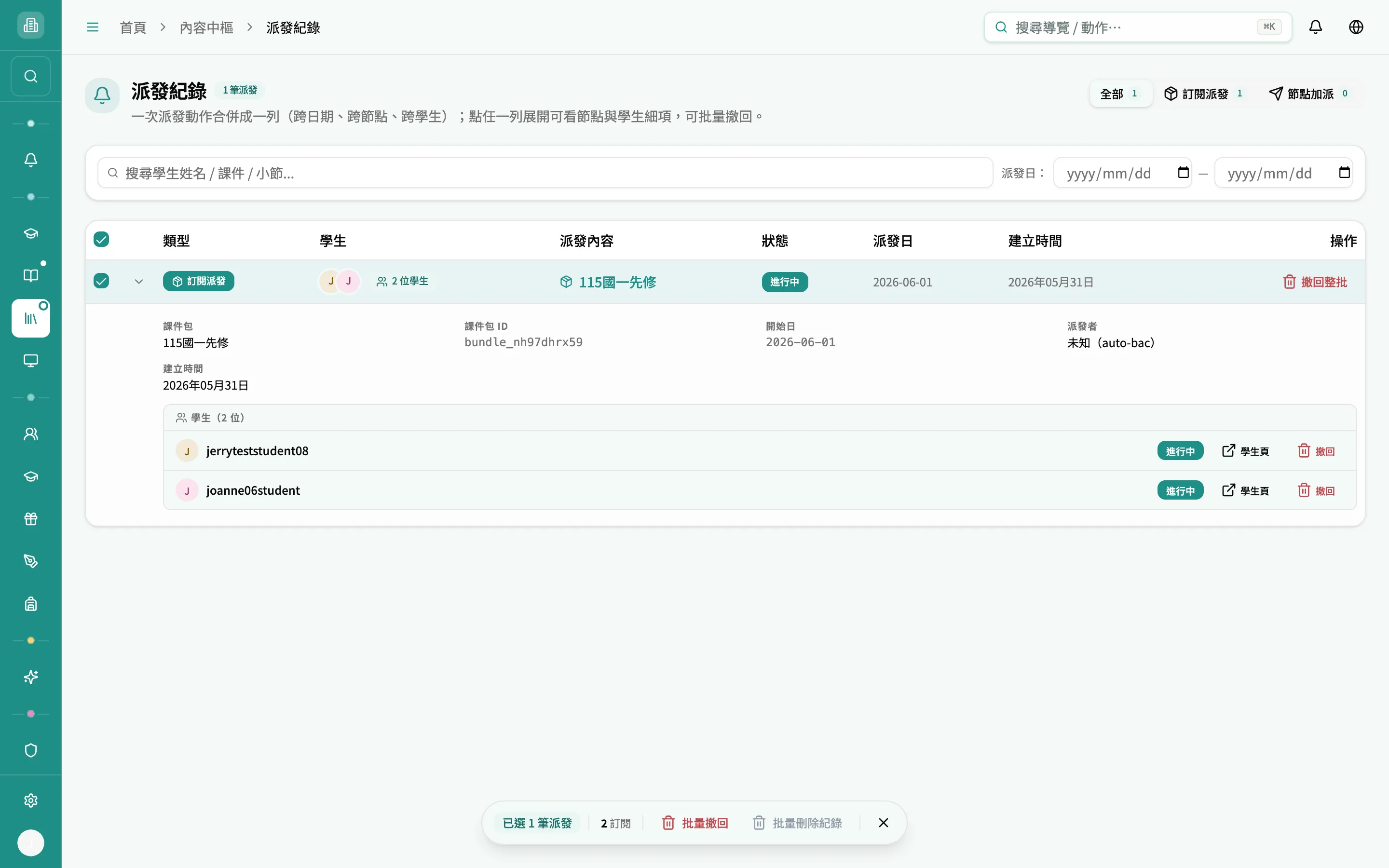
Task: Open the backpack icon in sidebar
Action: coord(31,604)
